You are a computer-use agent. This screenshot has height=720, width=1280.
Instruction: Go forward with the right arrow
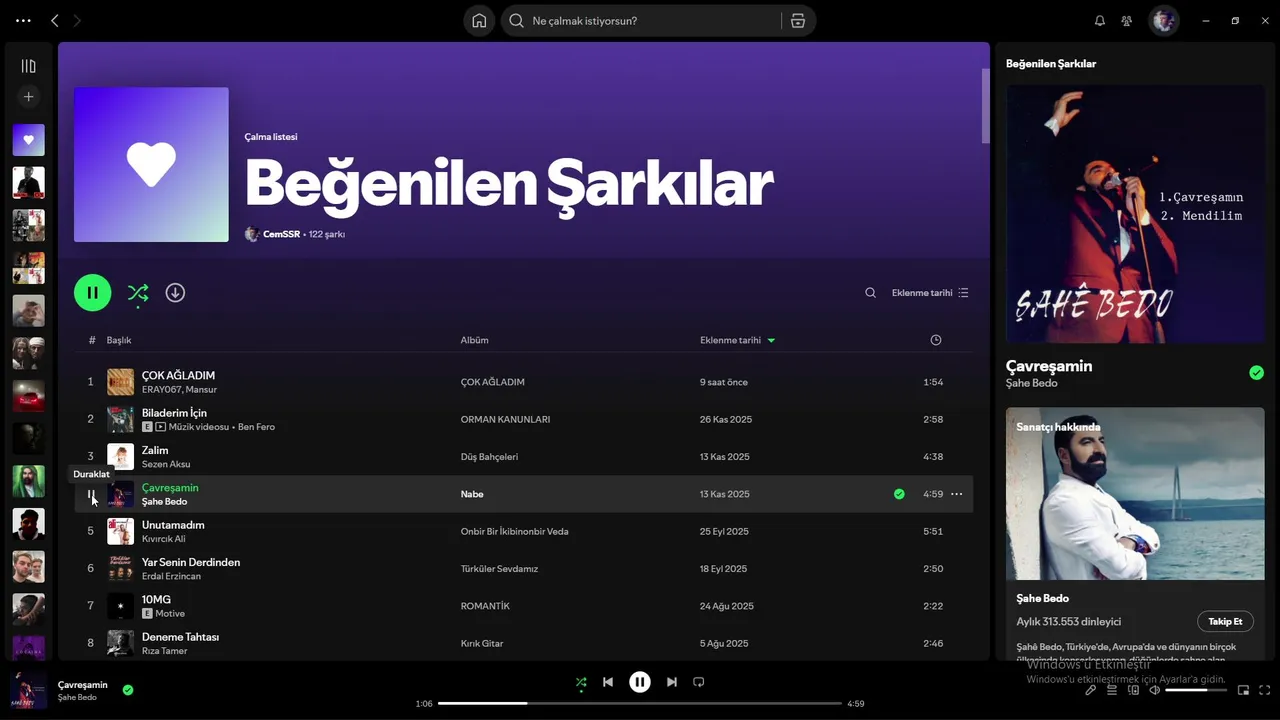(77, 21)
